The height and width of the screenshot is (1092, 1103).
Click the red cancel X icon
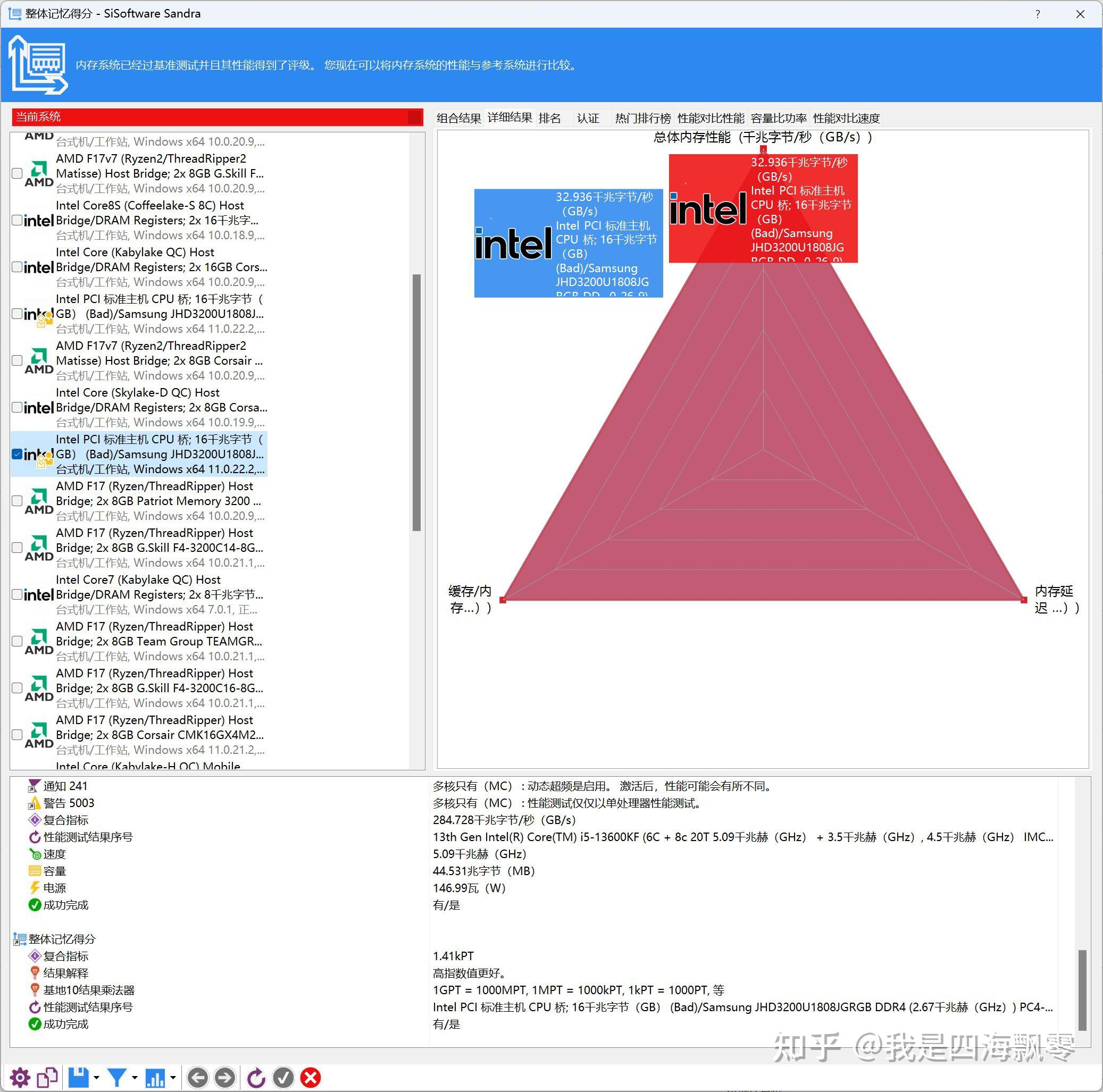[311, 1077]
